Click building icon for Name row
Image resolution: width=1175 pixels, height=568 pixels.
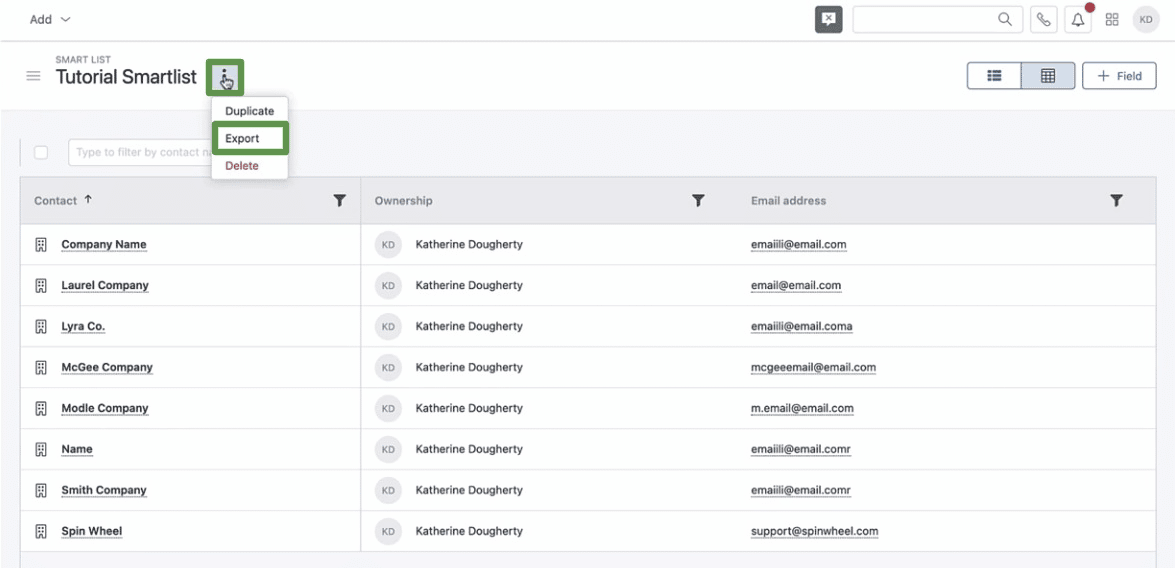pyautogui.click(x=41, y=449)
